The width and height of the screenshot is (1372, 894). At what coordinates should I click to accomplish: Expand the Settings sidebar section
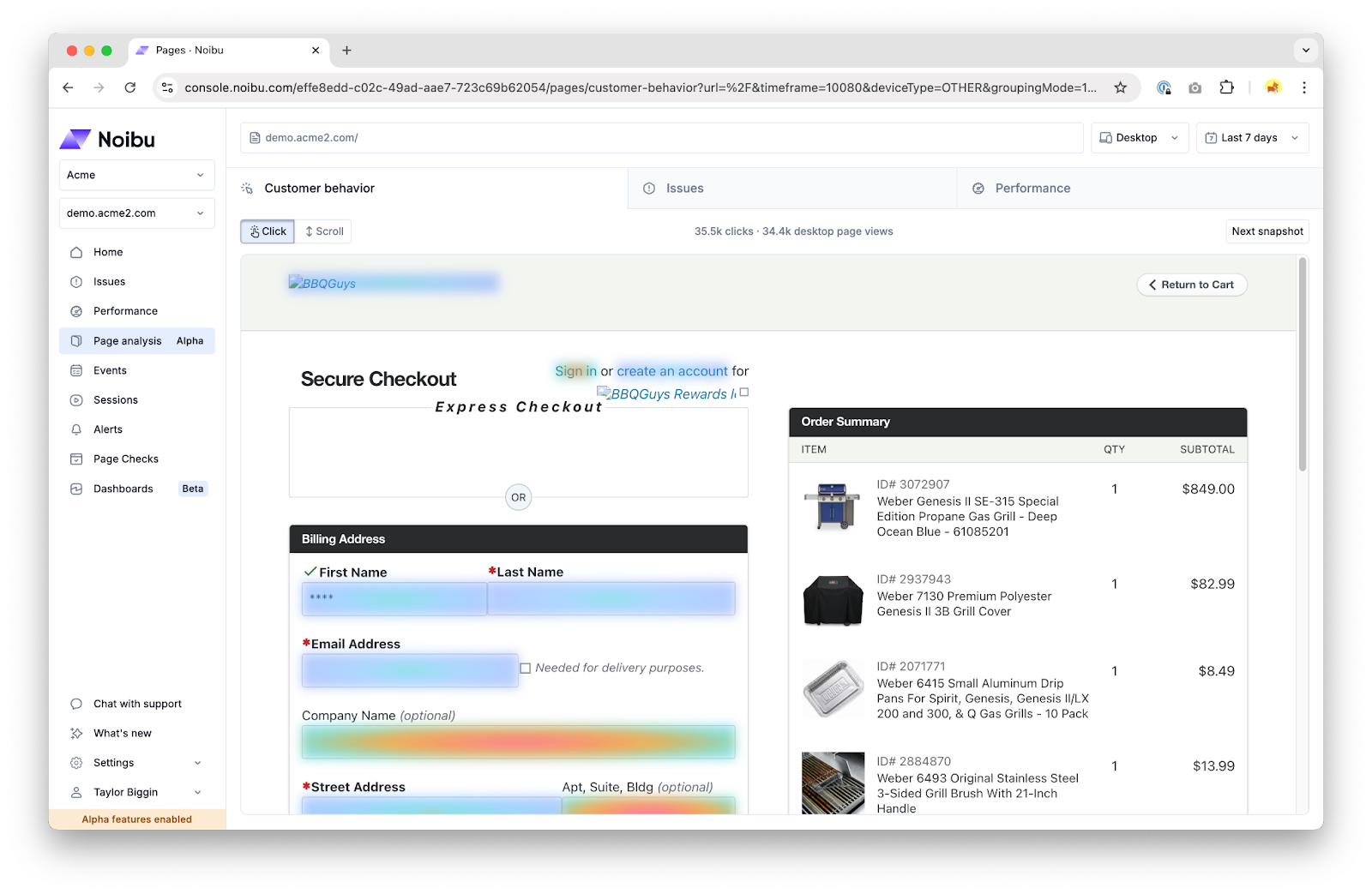point(136,763)
